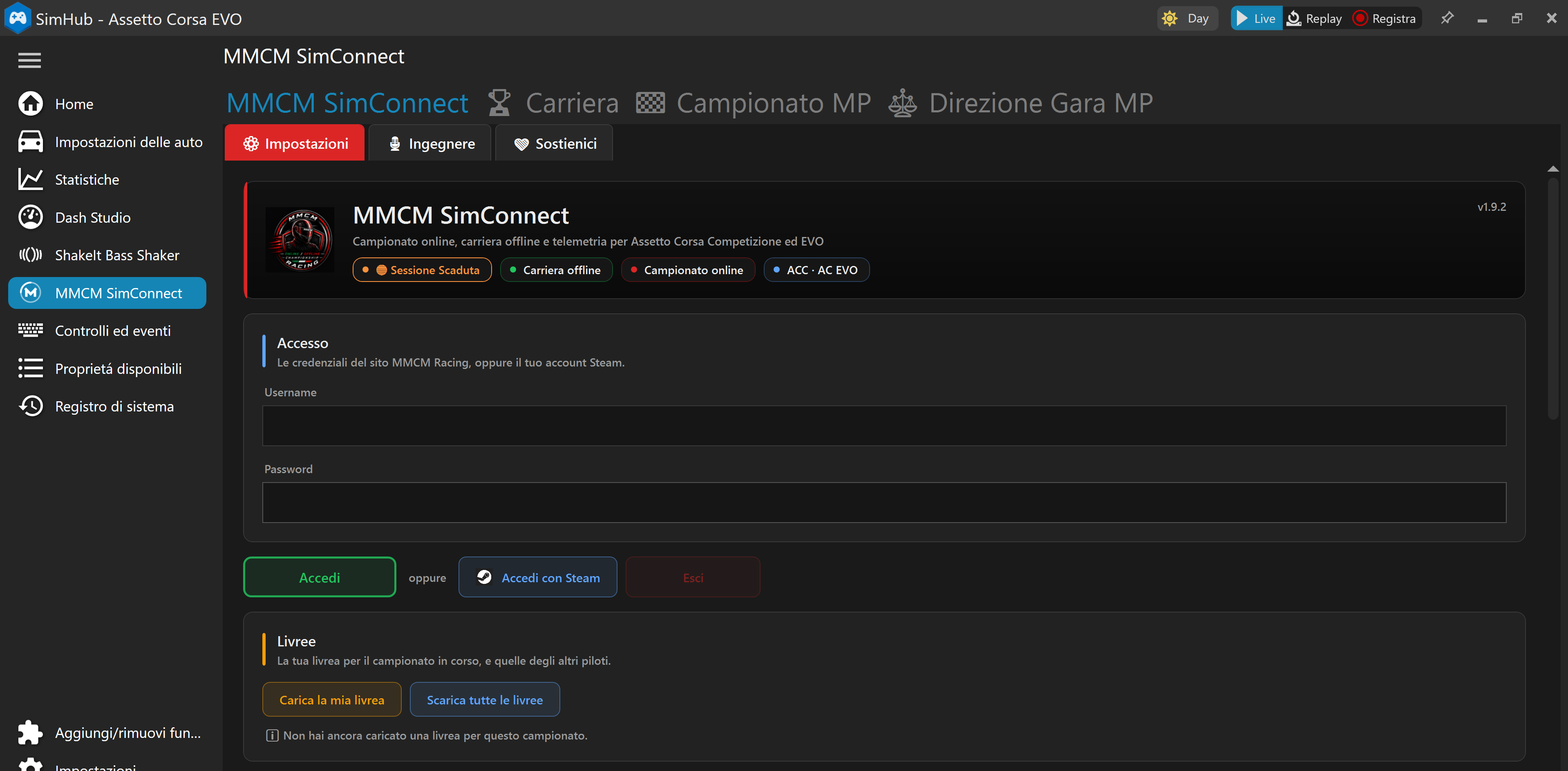Viewport: 1568px width, 771px height.
Task: Click Carica la mia livrea
Action: 332,699
